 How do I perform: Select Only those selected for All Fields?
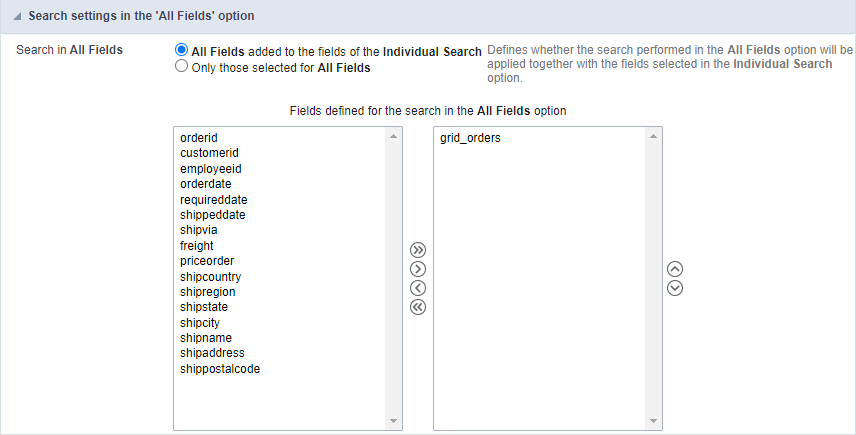181,67
